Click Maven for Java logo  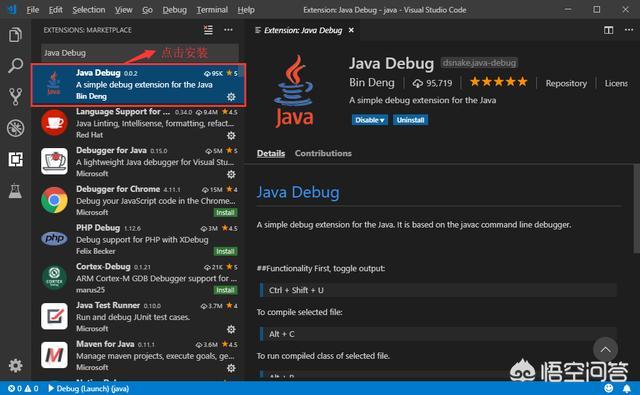(x=54, y=355)
